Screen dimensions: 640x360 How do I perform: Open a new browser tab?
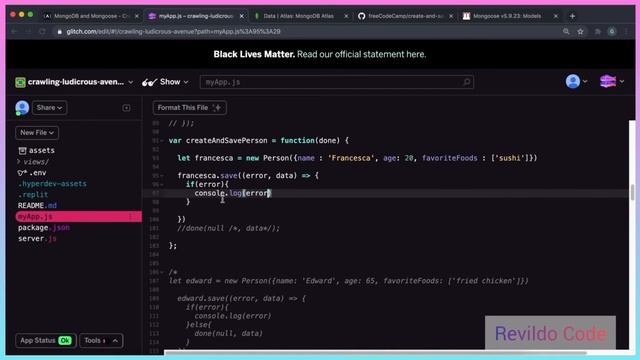click(572, 16)
